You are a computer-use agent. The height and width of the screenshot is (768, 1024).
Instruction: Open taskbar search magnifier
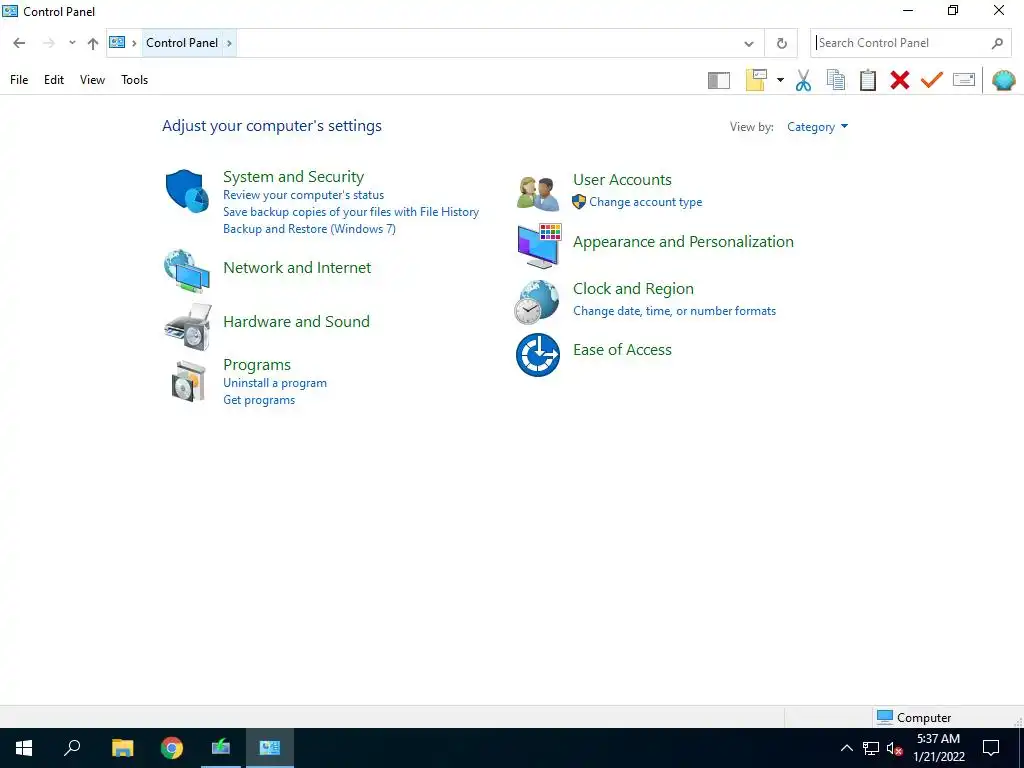click(x=72, y=748)
